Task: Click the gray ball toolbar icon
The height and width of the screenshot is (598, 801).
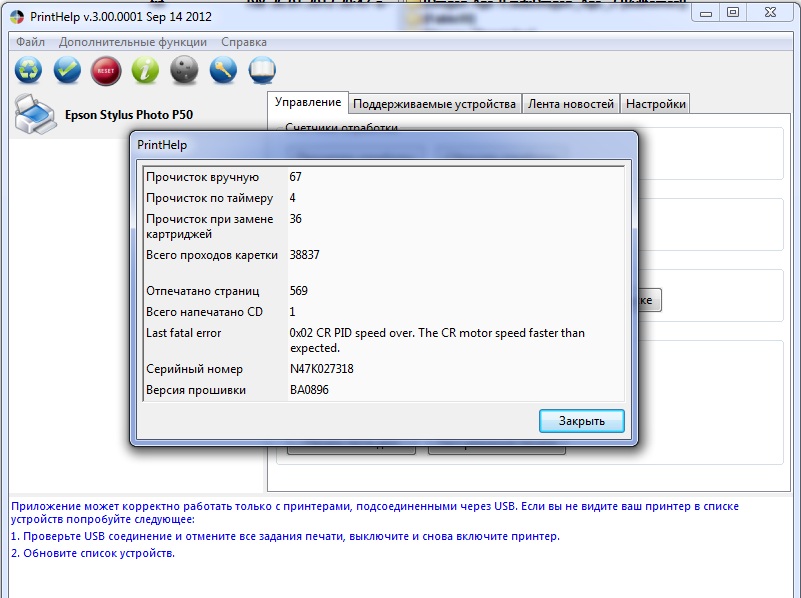Action: (184, 70)
